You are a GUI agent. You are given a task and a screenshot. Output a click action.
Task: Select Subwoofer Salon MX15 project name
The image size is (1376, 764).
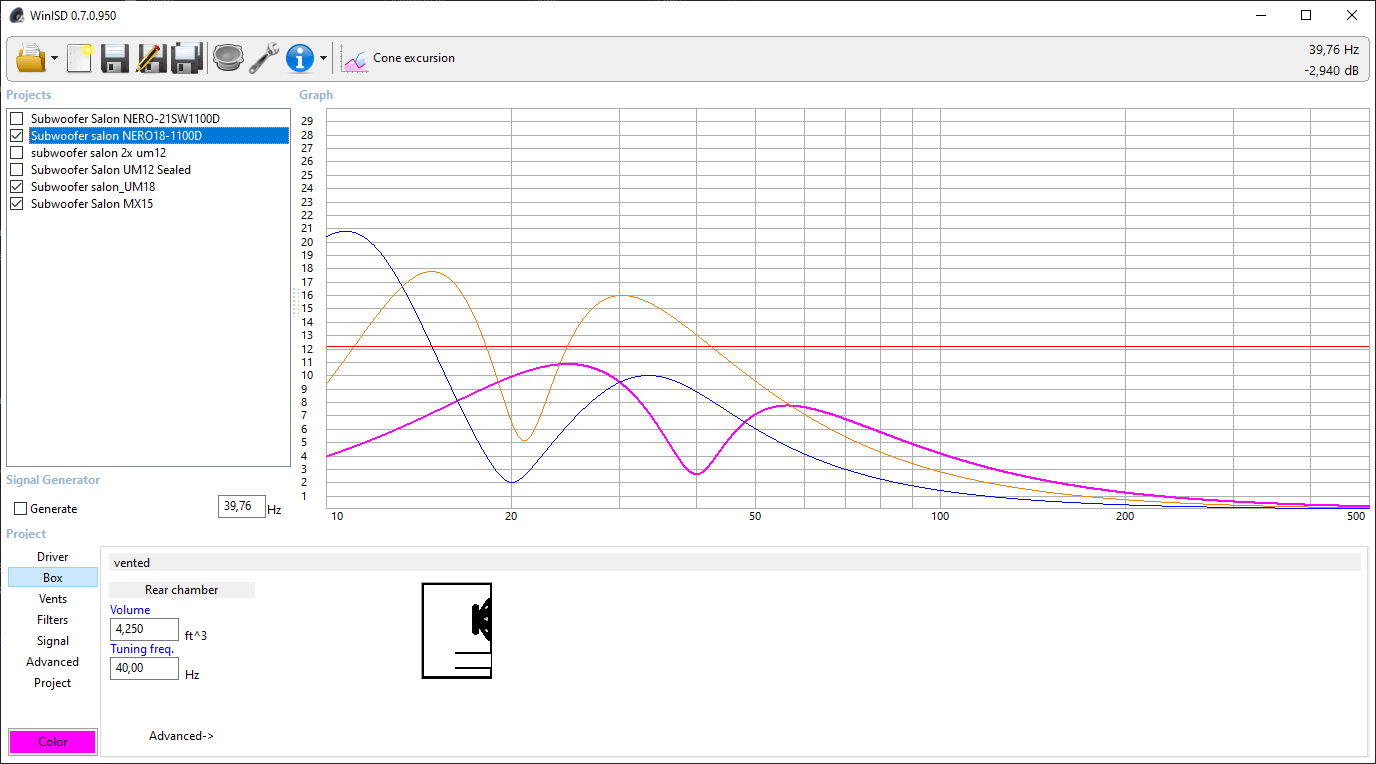pyautogui.click(x=92, y=204)
